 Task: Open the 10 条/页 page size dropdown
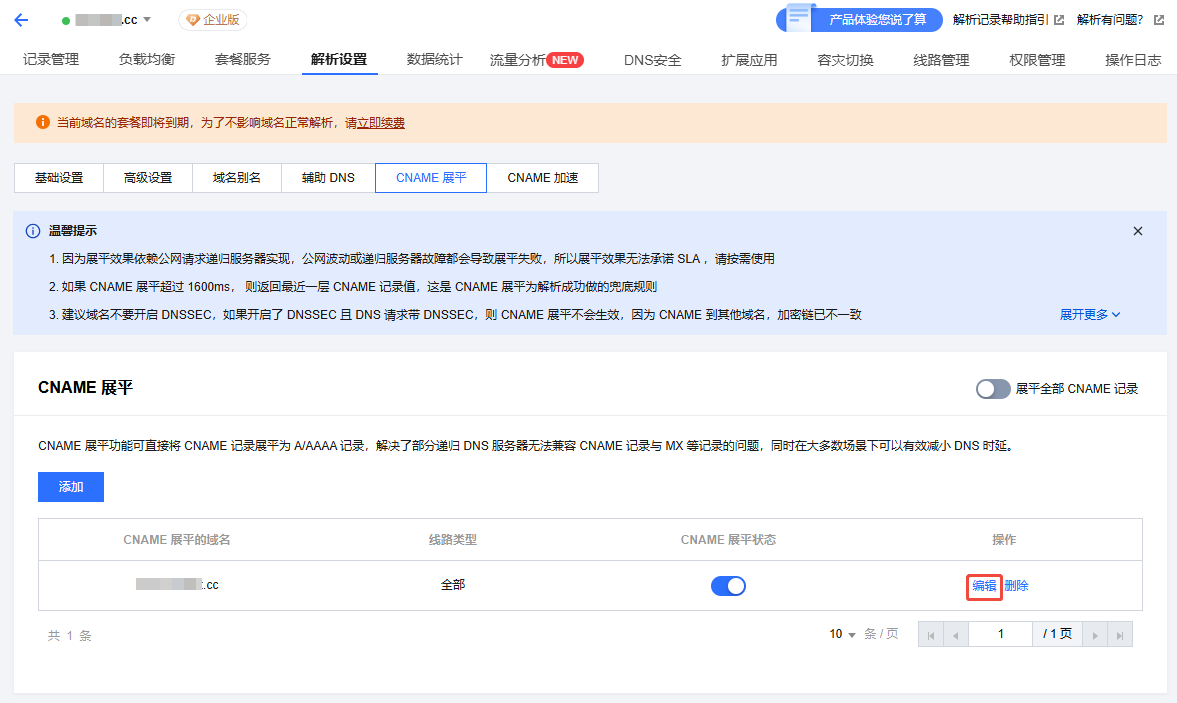coord(843,635)
